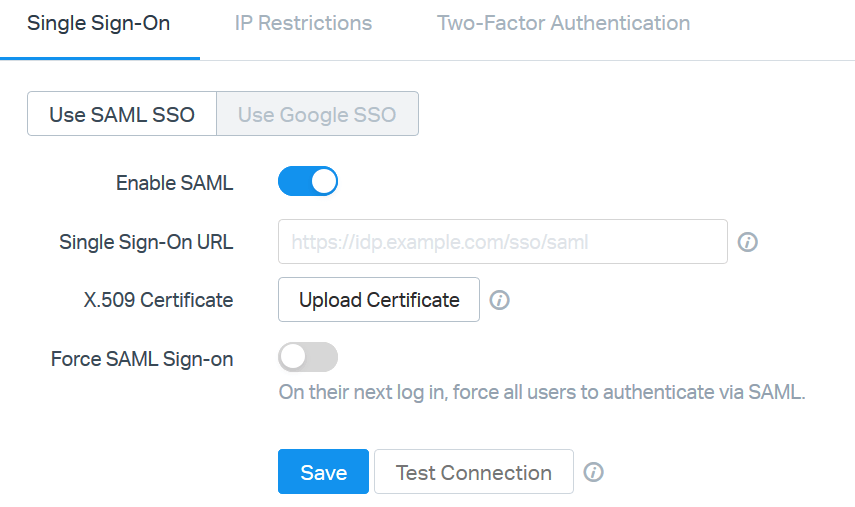
Task: Switch to Use Google SSO option
Action: (317, 114)
